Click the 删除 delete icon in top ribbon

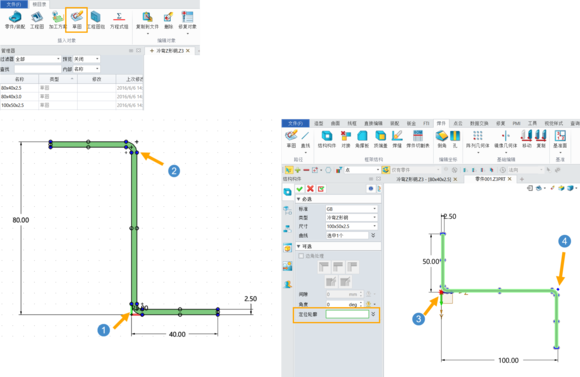(168, 17)
